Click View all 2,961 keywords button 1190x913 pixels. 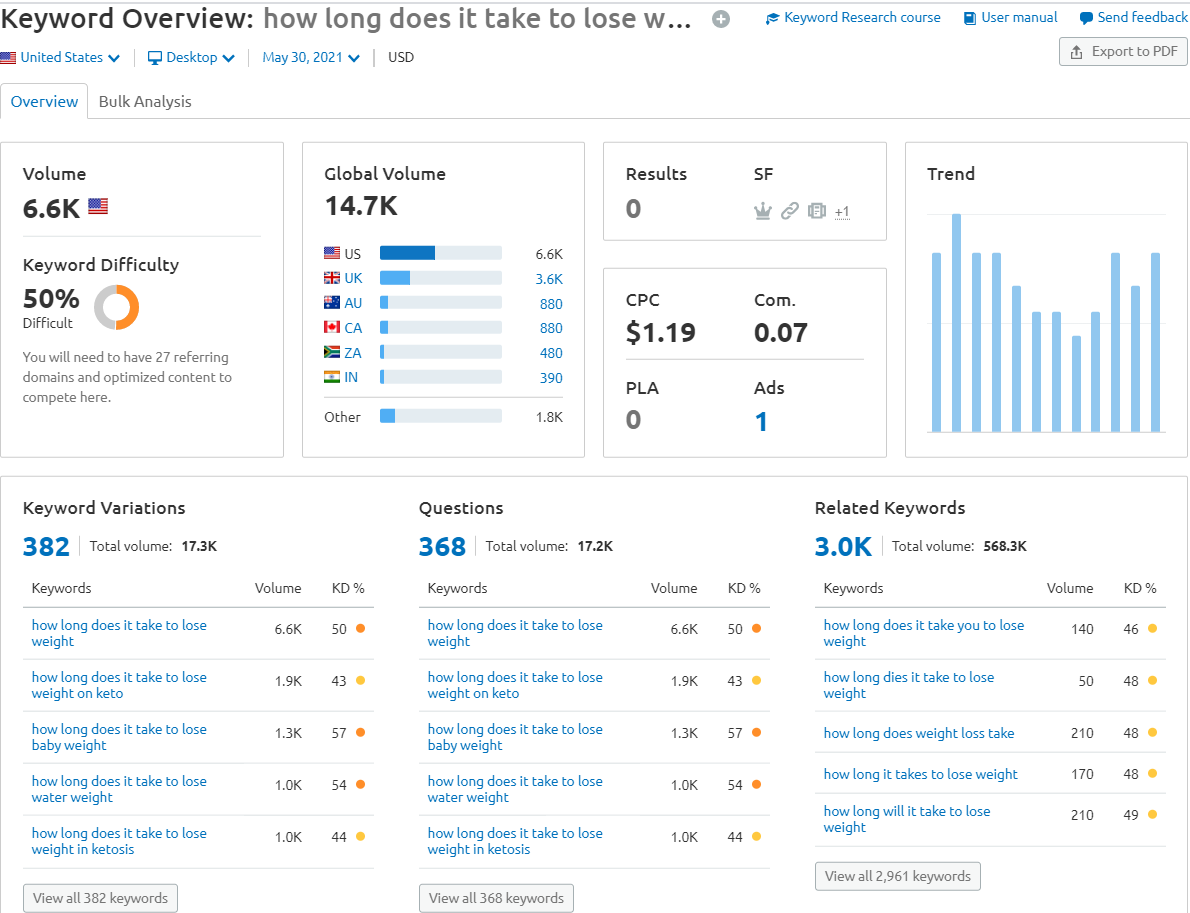898,876
